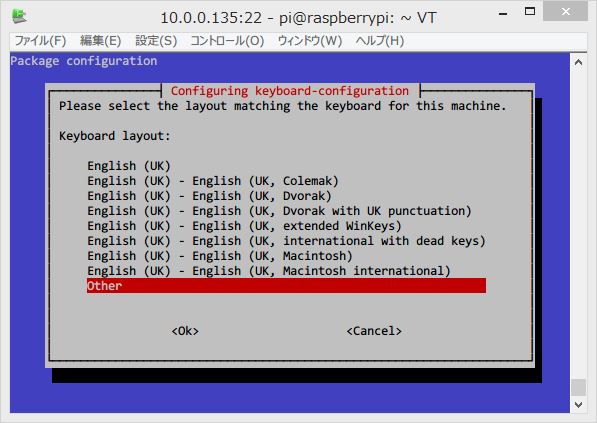
Task: Click the Tera Term app icon in title bar
Action: point(19,16)
